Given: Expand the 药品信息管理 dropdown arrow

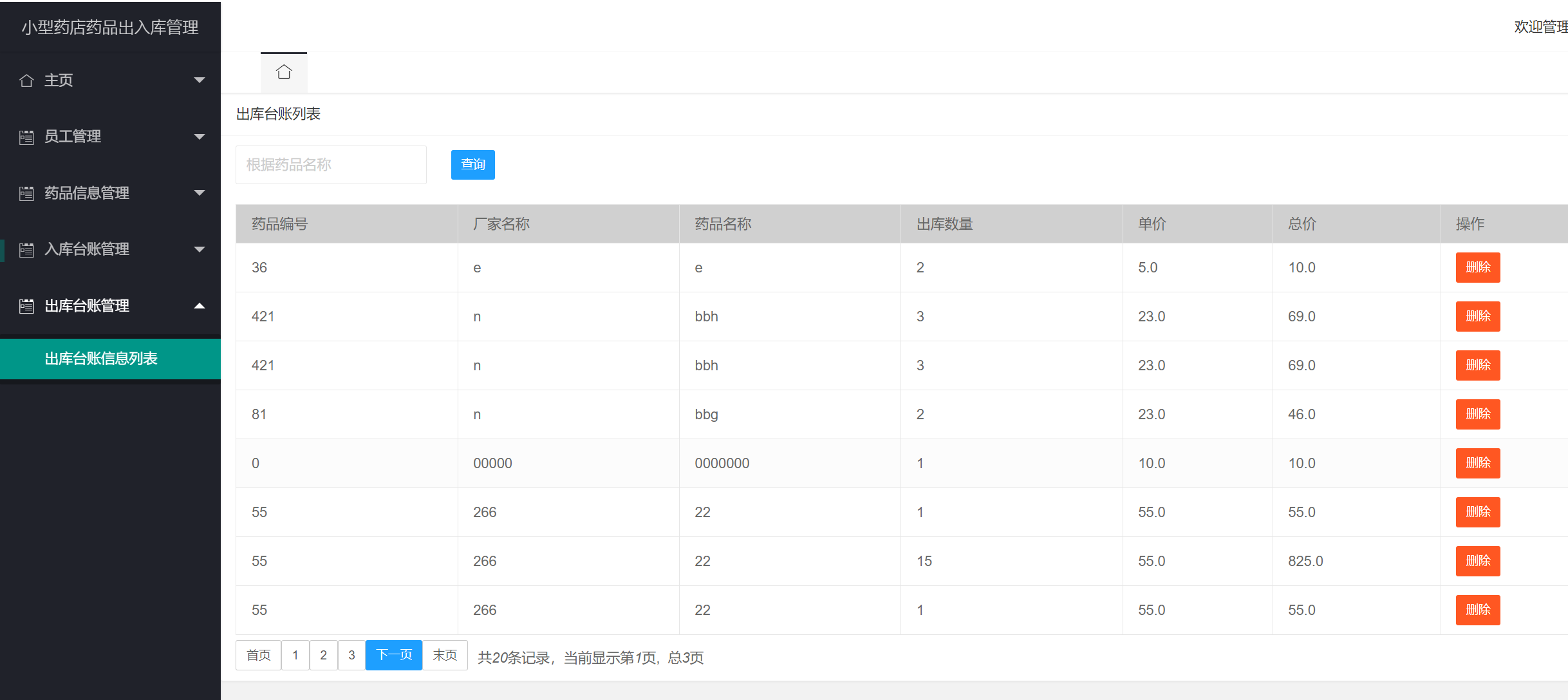Looking at the screenshot, I should tap(200, 193).
